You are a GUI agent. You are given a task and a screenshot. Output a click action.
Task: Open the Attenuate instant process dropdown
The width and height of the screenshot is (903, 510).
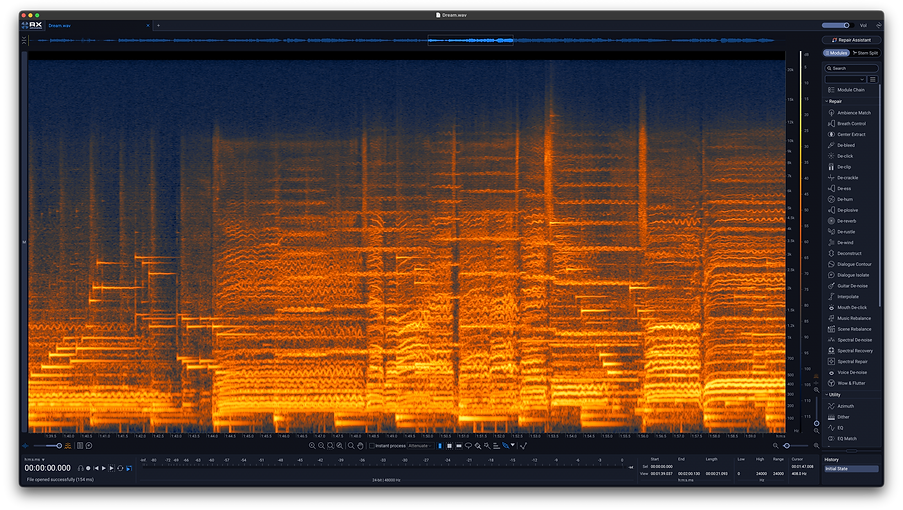click(x=420, y=446)
